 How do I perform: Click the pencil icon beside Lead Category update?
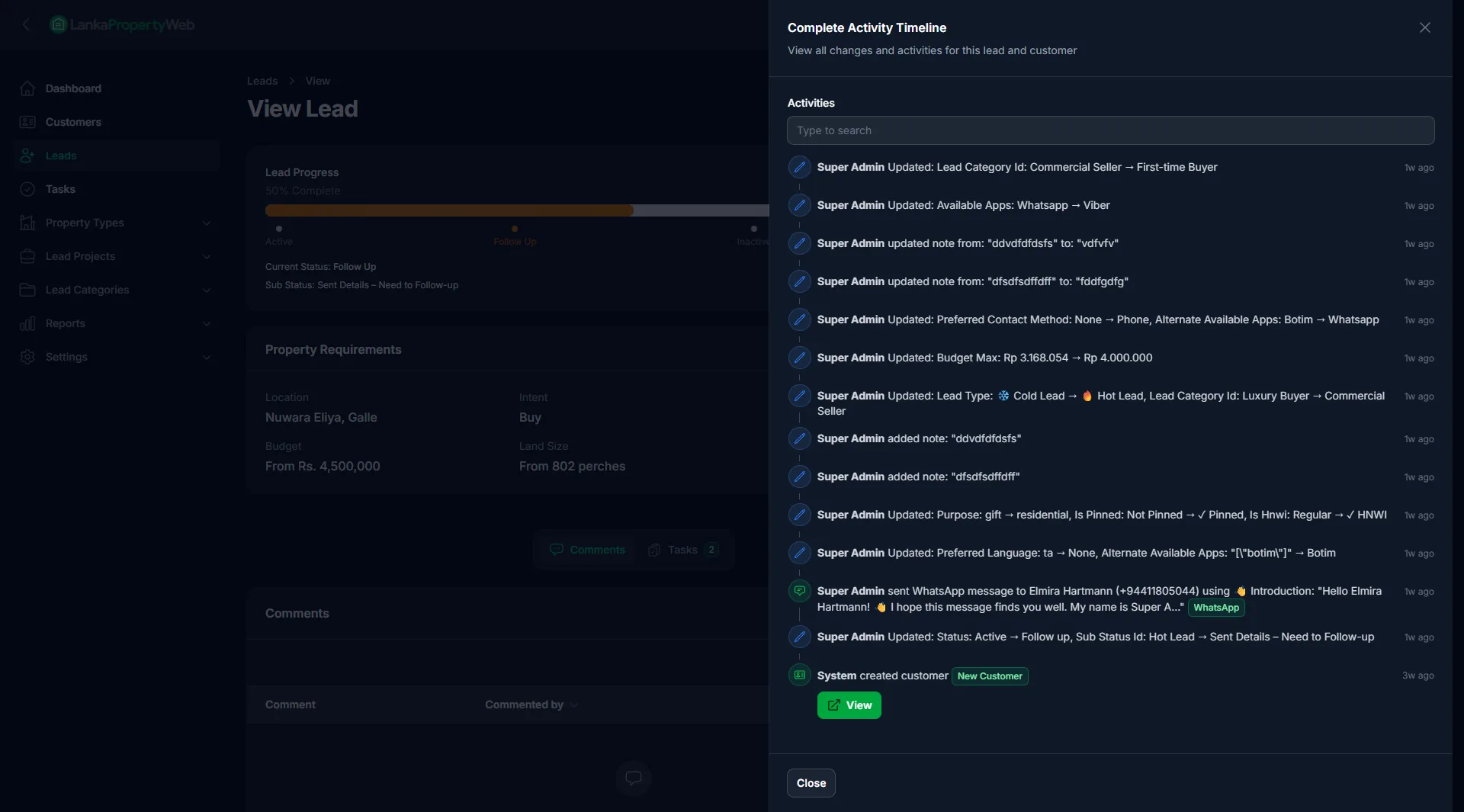(799, 167)
